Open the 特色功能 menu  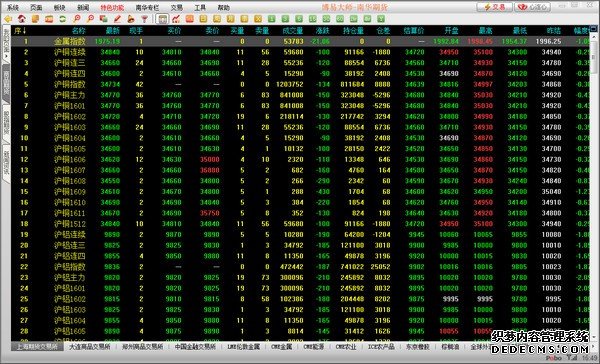112,7
